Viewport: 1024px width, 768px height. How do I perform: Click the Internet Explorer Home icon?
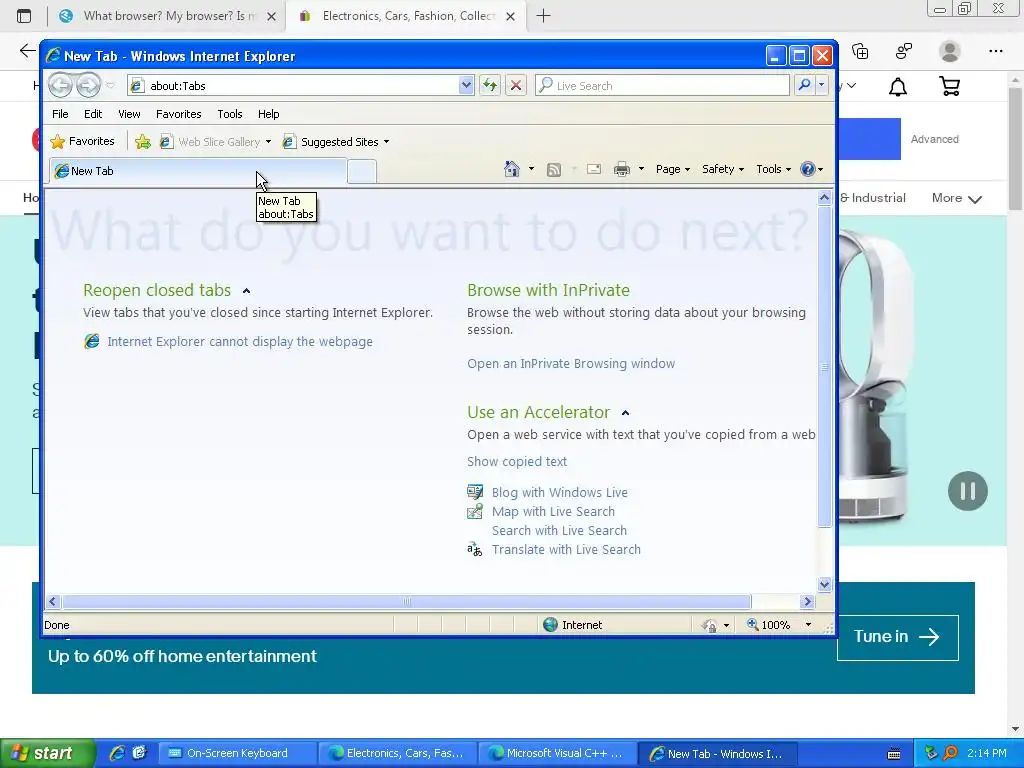[511, 169]
